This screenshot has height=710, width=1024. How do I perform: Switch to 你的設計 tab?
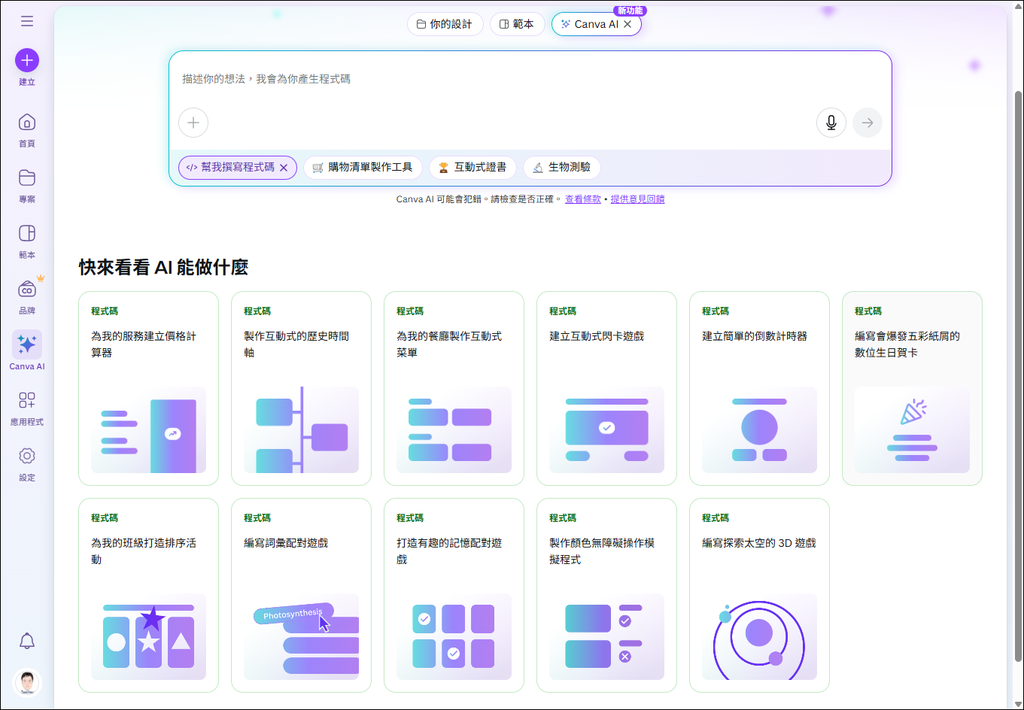(x=445, y=24)
